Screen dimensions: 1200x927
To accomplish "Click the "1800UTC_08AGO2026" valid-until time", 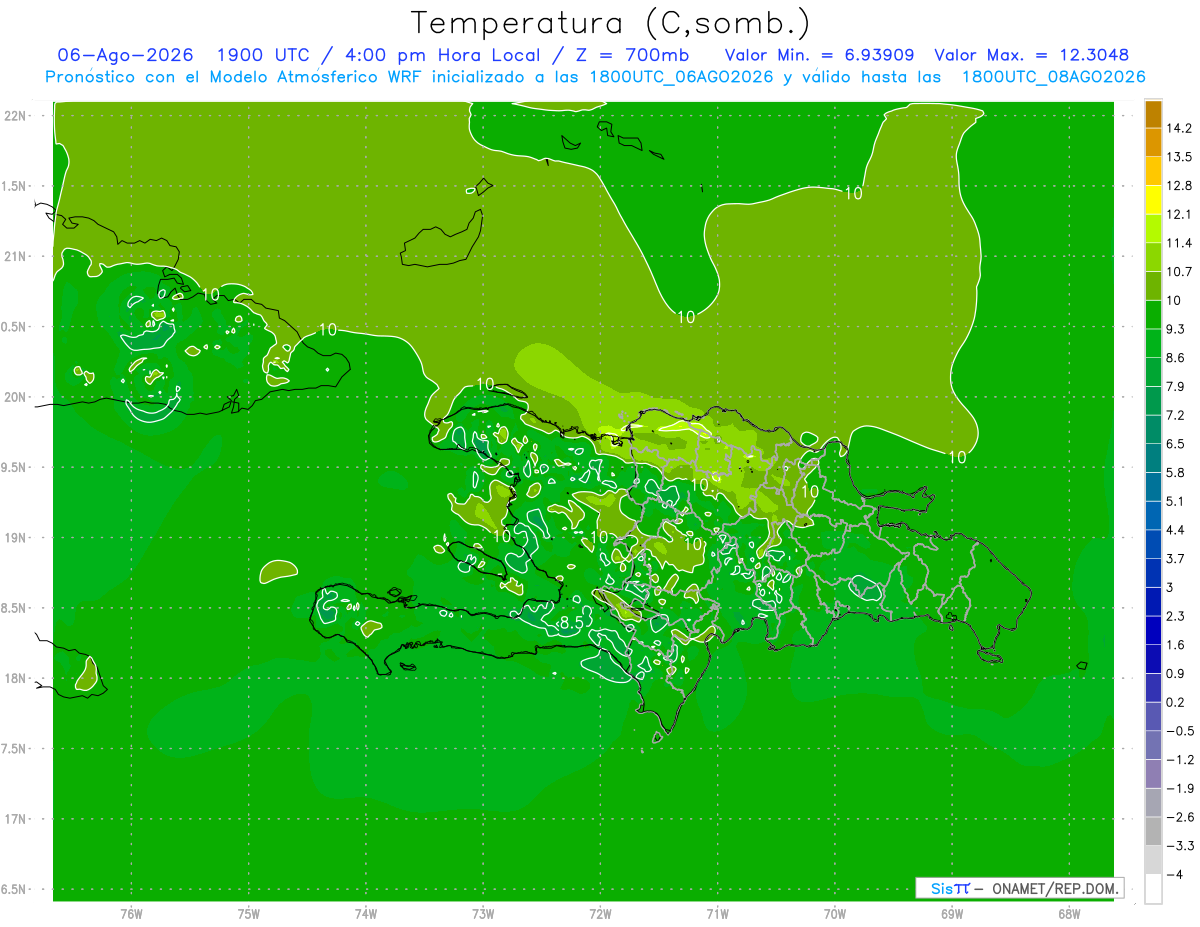I will (1053, 77).
